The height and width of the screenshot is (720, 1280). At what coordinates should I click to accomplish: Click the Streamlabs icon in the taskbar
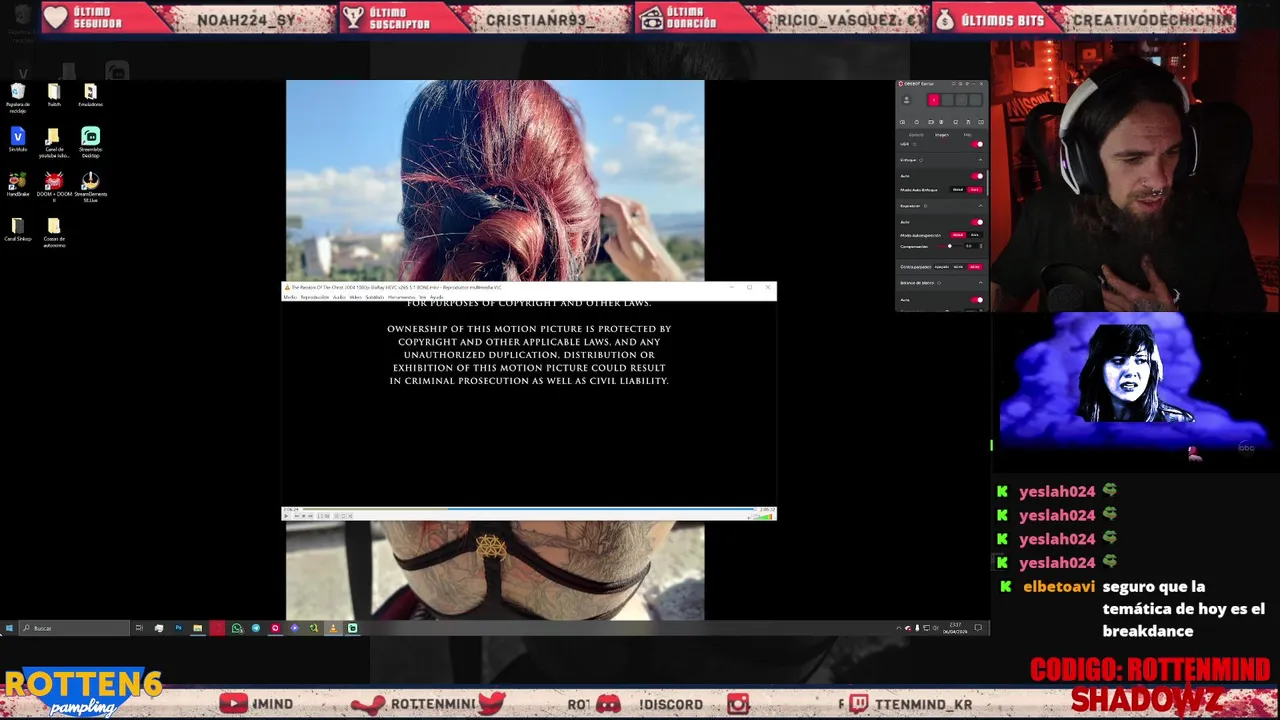point(352,628)
